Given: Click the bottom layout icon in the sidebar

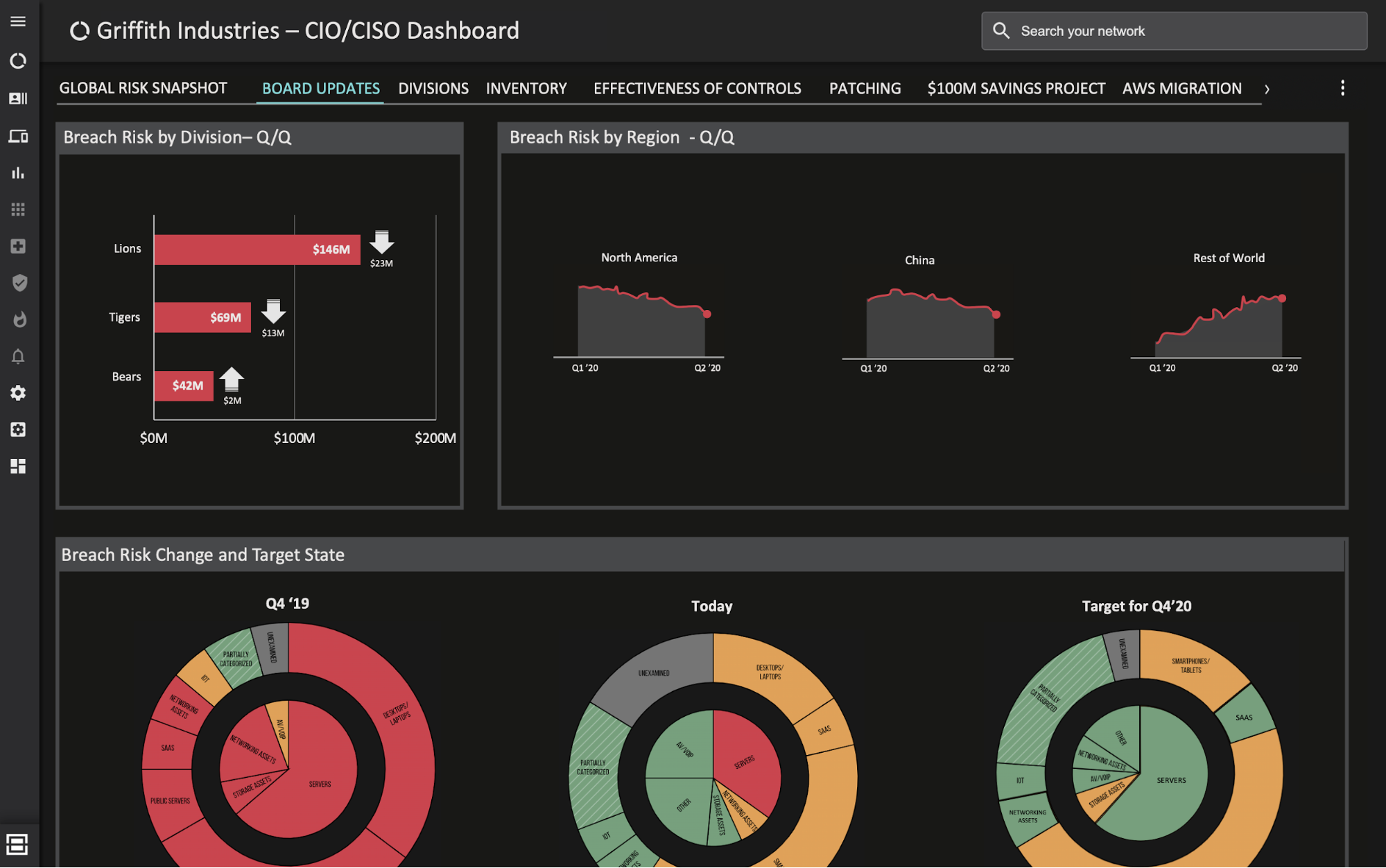Looking at the screenshot, I should coord(17,844).
